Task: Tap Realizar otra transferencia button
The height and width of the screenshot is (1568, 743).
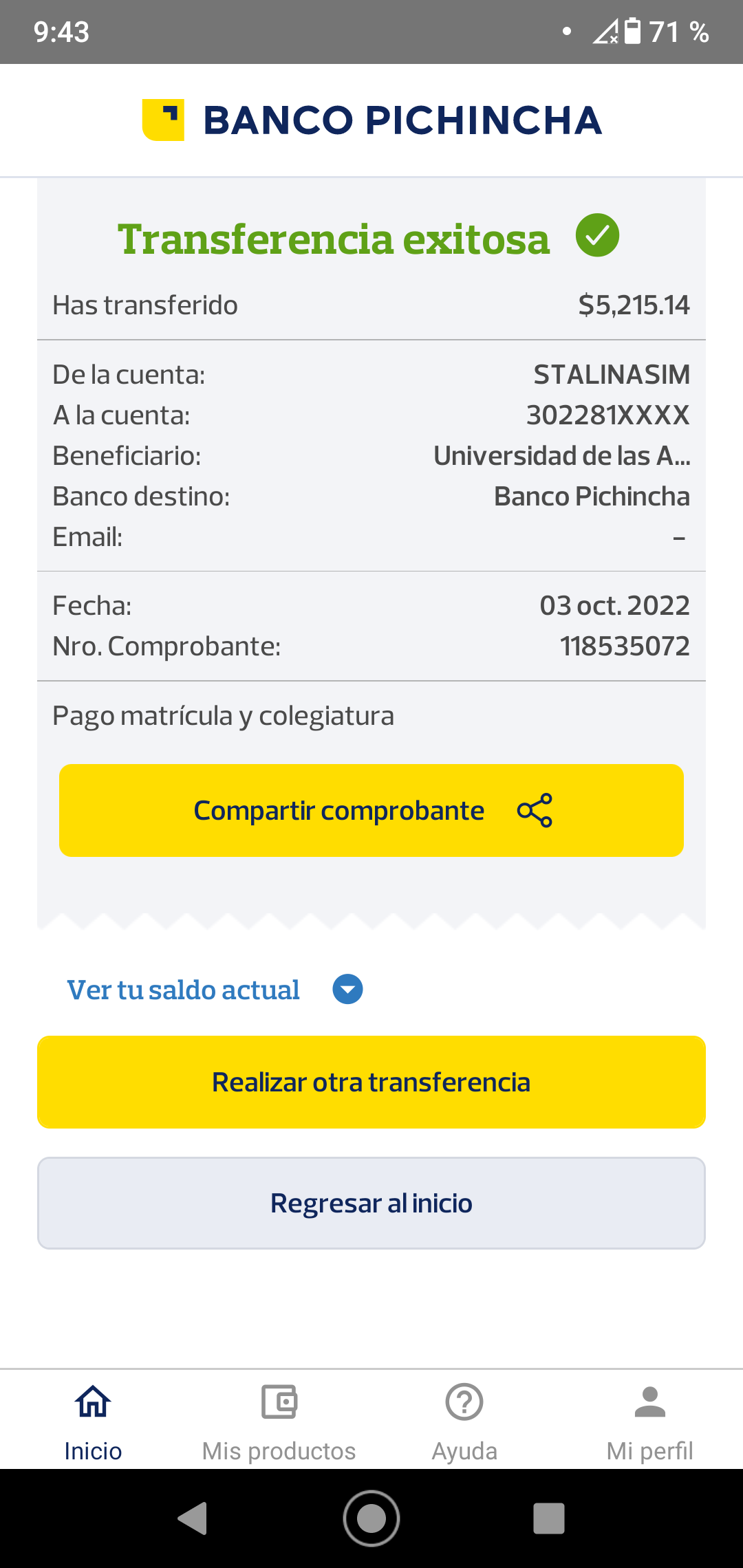Action: pos(371,1082)
